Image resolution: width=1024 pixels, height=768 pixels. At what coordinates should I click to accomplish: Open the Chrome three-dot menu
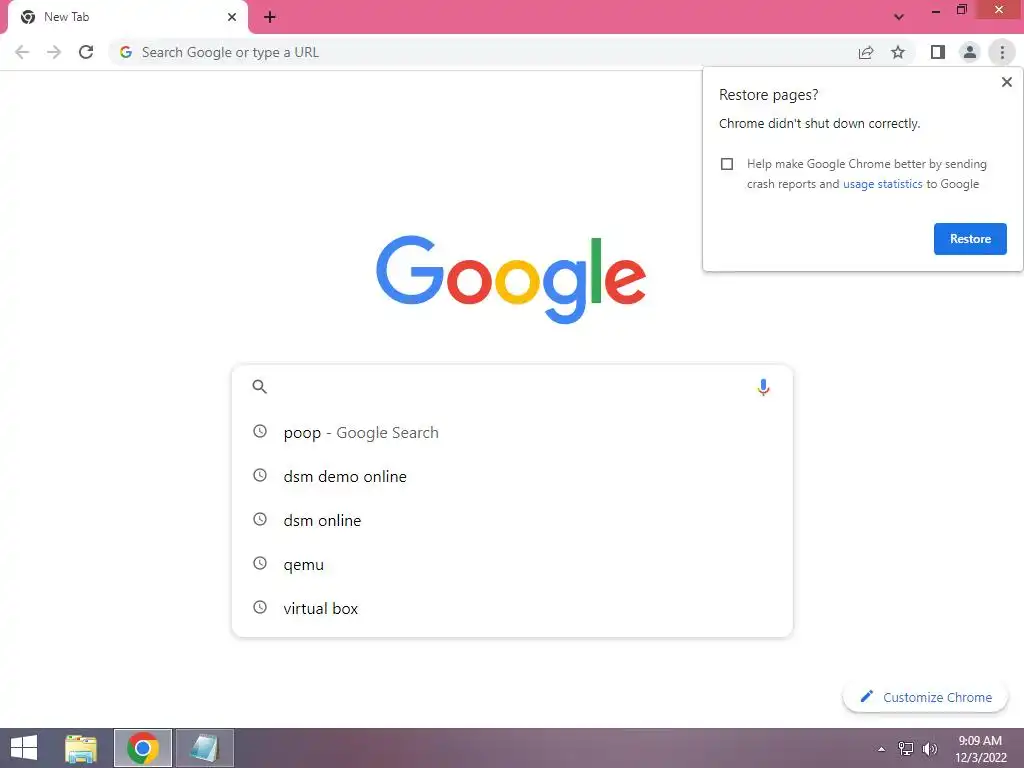click(x=1002, y=52)
